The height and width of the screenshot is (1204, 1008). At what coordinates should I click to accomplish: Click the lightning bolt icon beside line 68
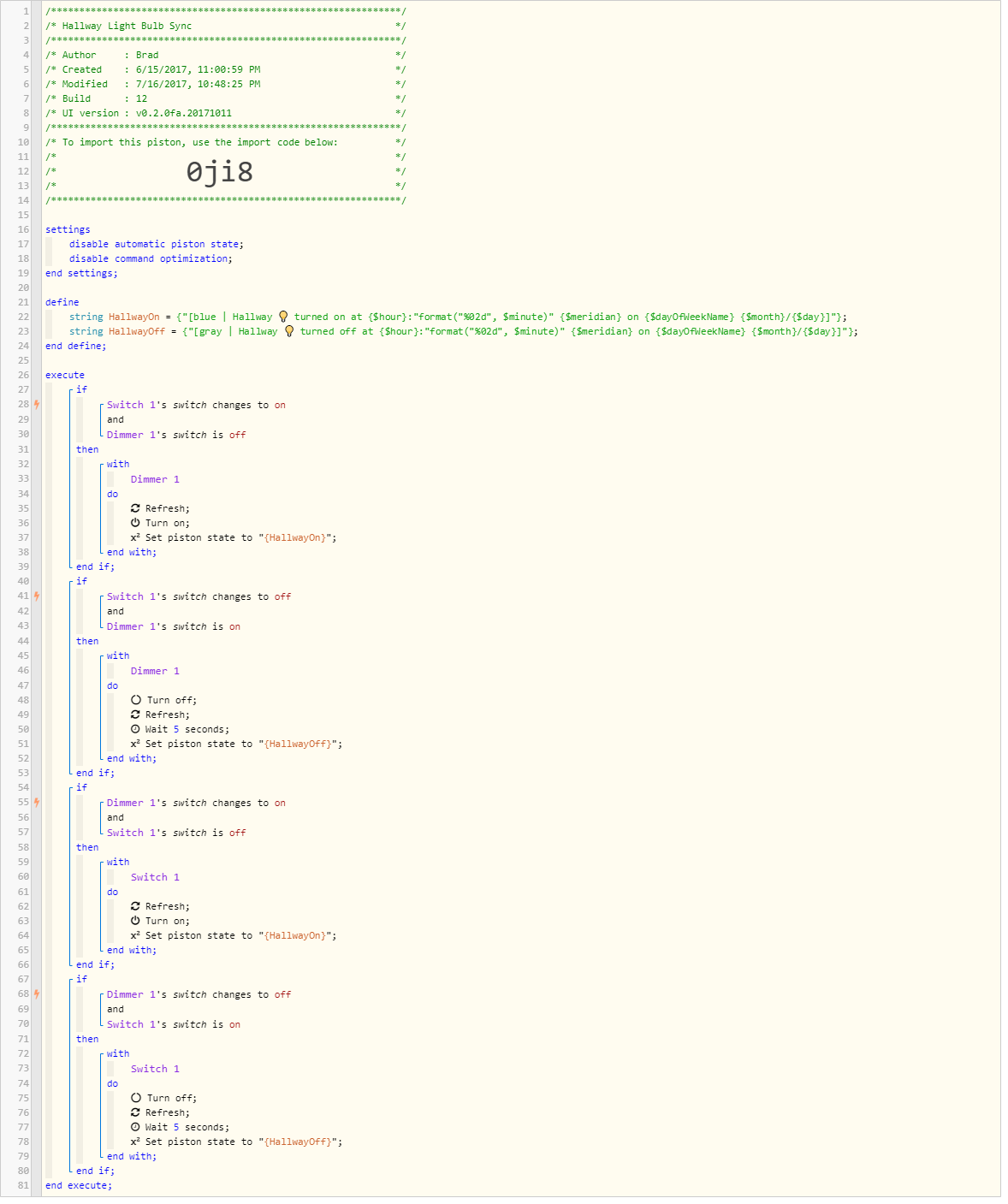[37, 994]
